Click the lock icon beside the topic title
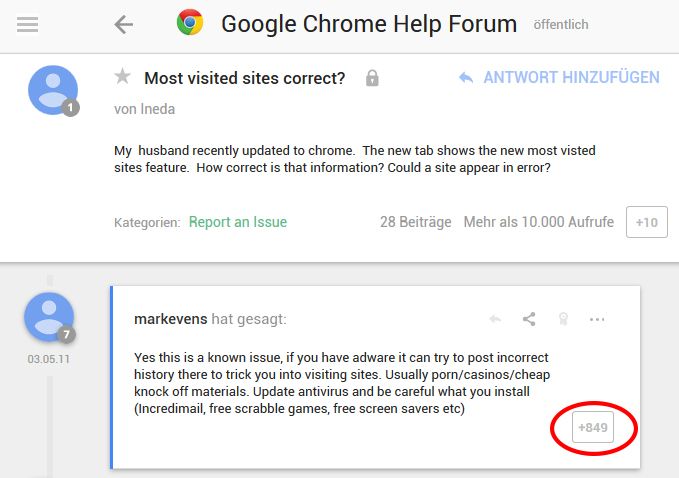679x478 pixels. pos(372,77)
